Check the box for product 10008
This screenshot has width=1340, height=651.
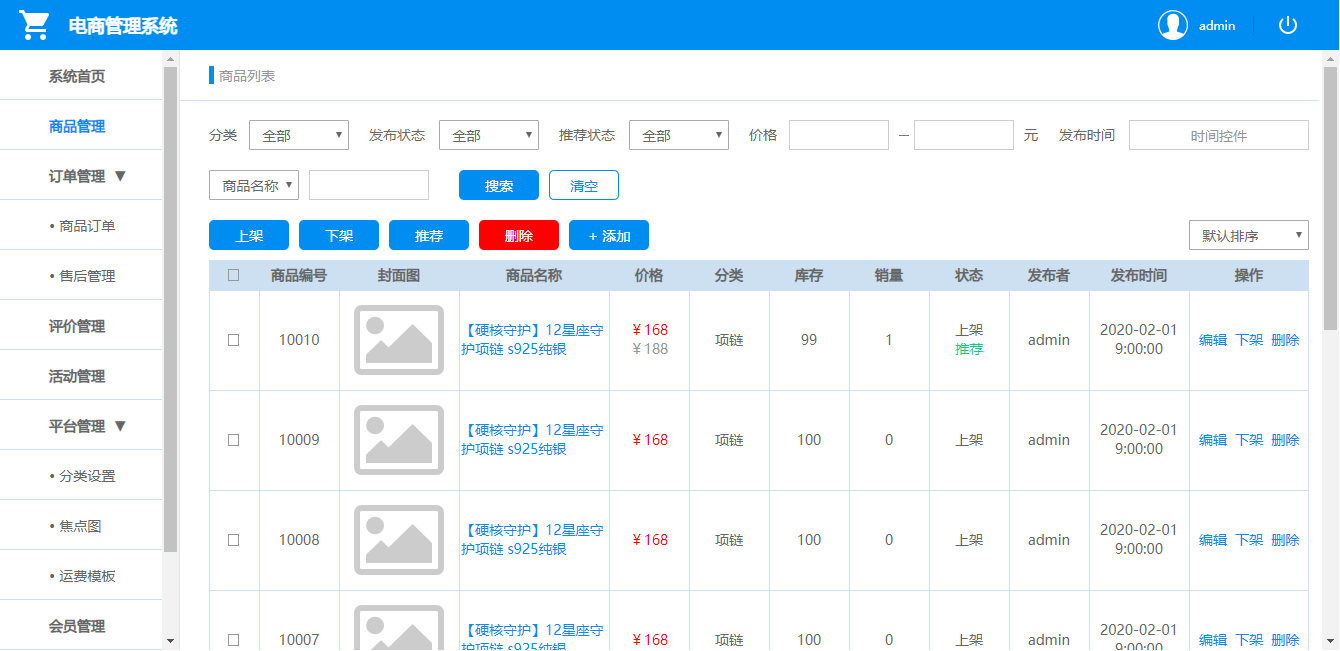[x=234, y=540]
